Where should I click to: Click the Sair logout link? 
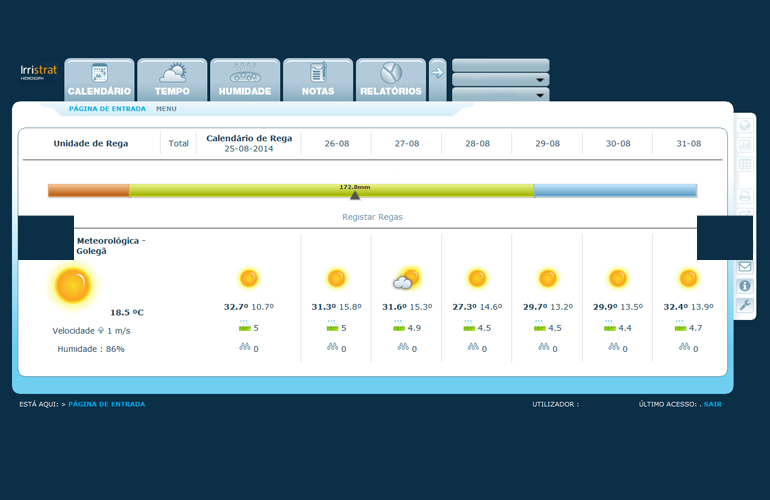pyautogui.click(x=712, y=404)
